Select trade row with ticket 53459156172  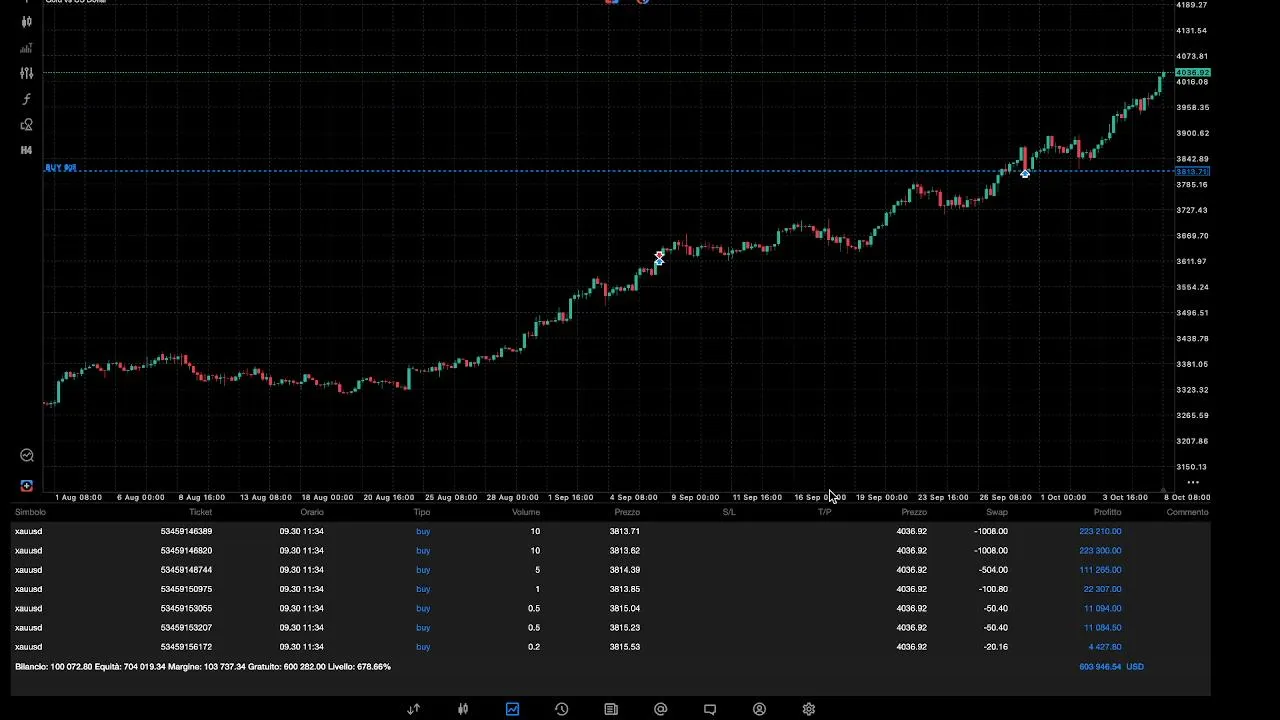pos(611,647)
